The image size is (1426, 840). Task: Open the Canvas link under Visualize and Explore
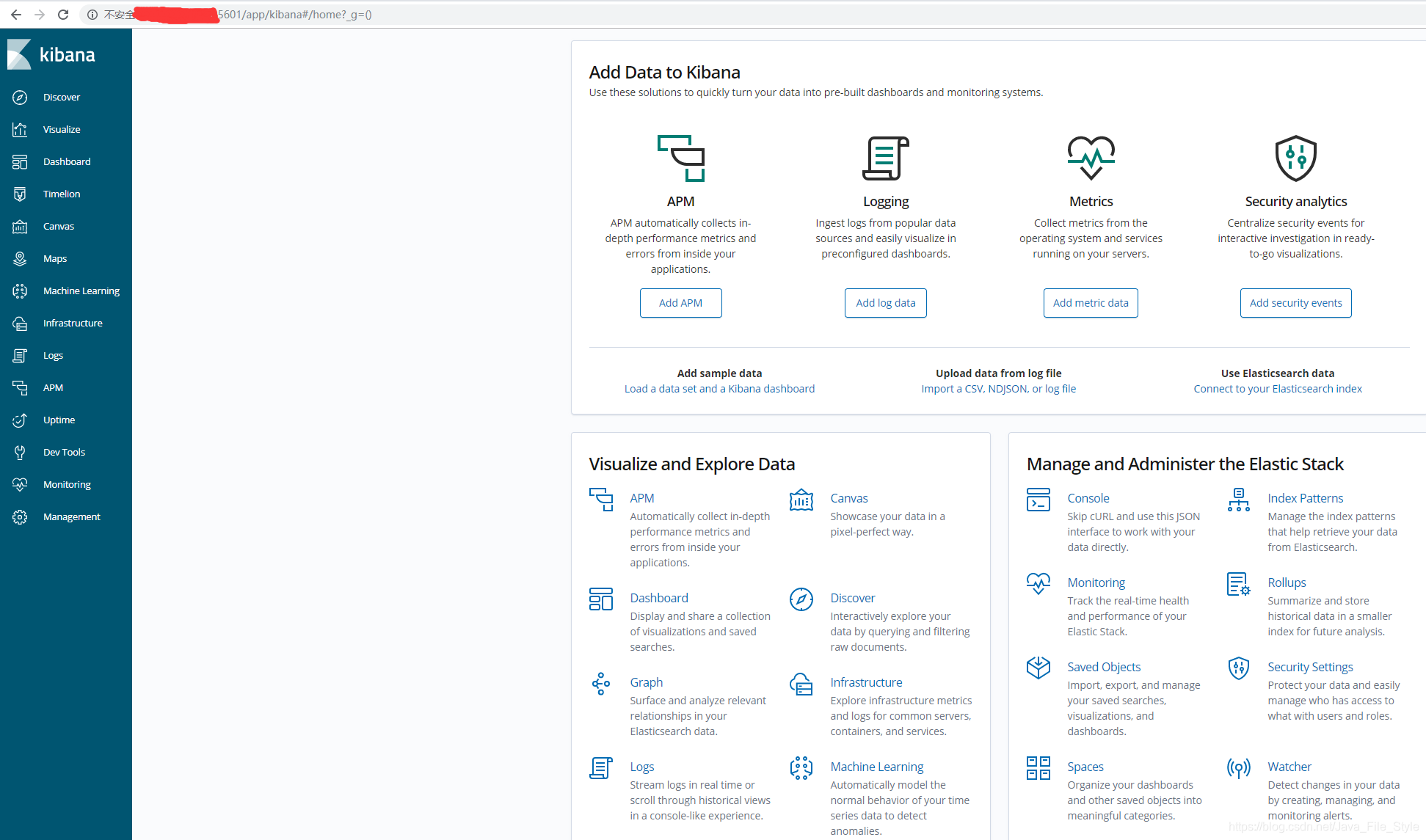click(x=849, y=498)
